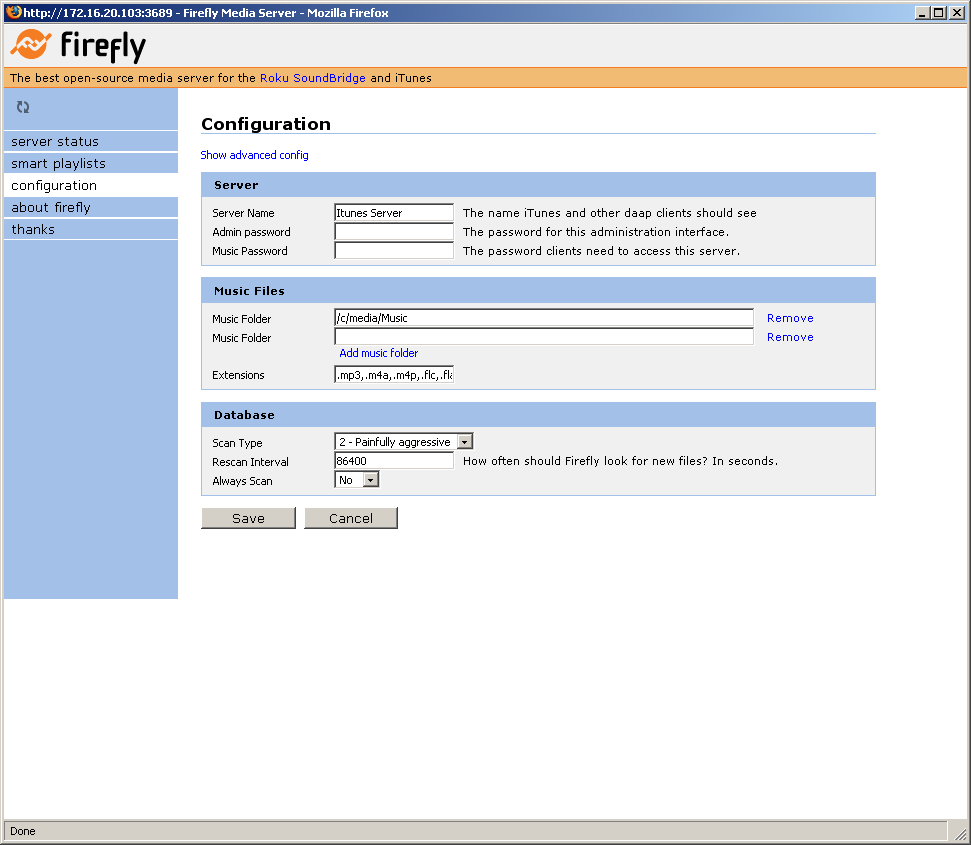Open the server status page

[x=91, y=141]
